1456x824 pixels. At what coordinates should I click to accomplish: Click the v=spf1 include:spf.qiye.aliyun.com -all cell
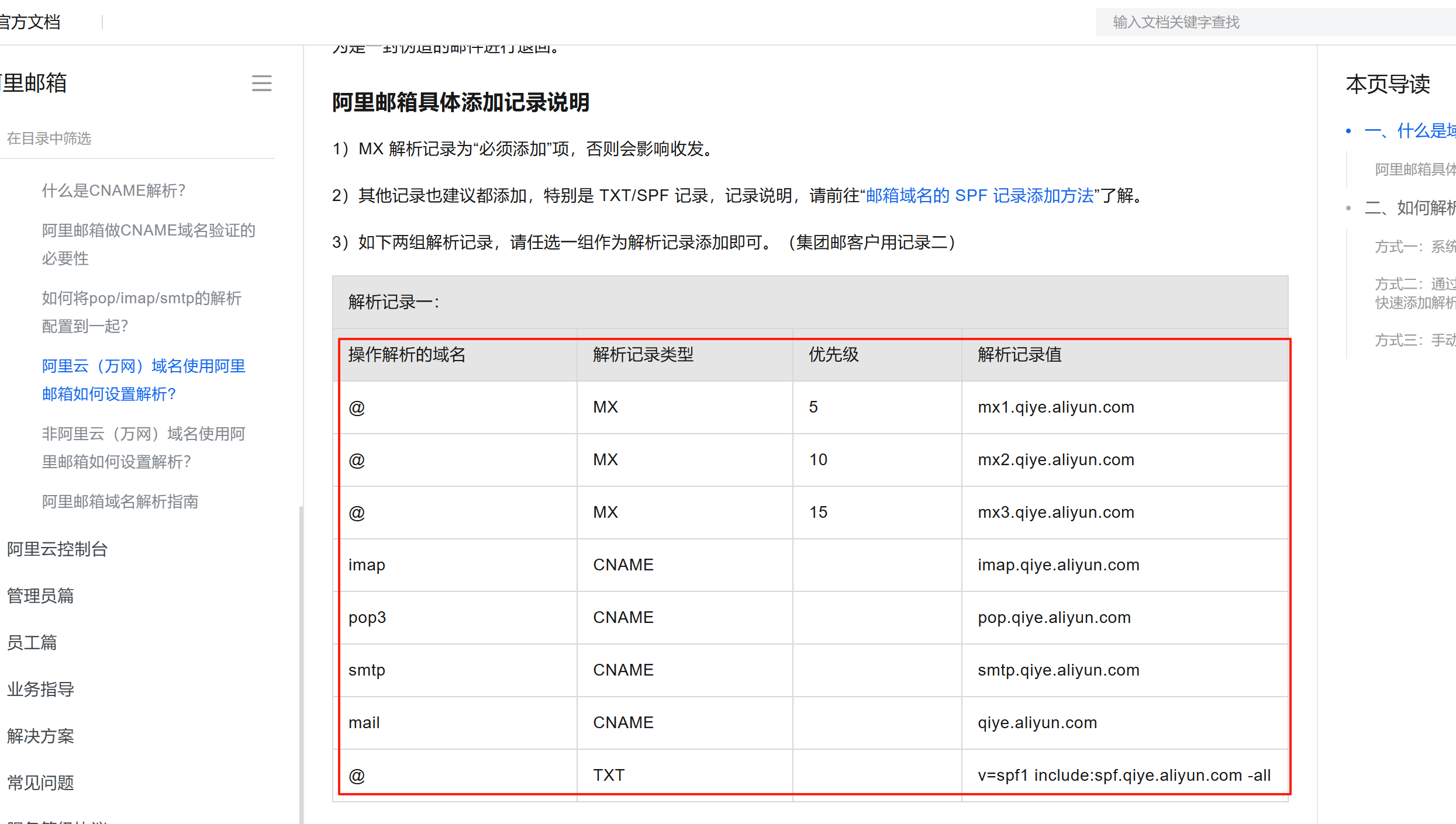pos(1124,775)
